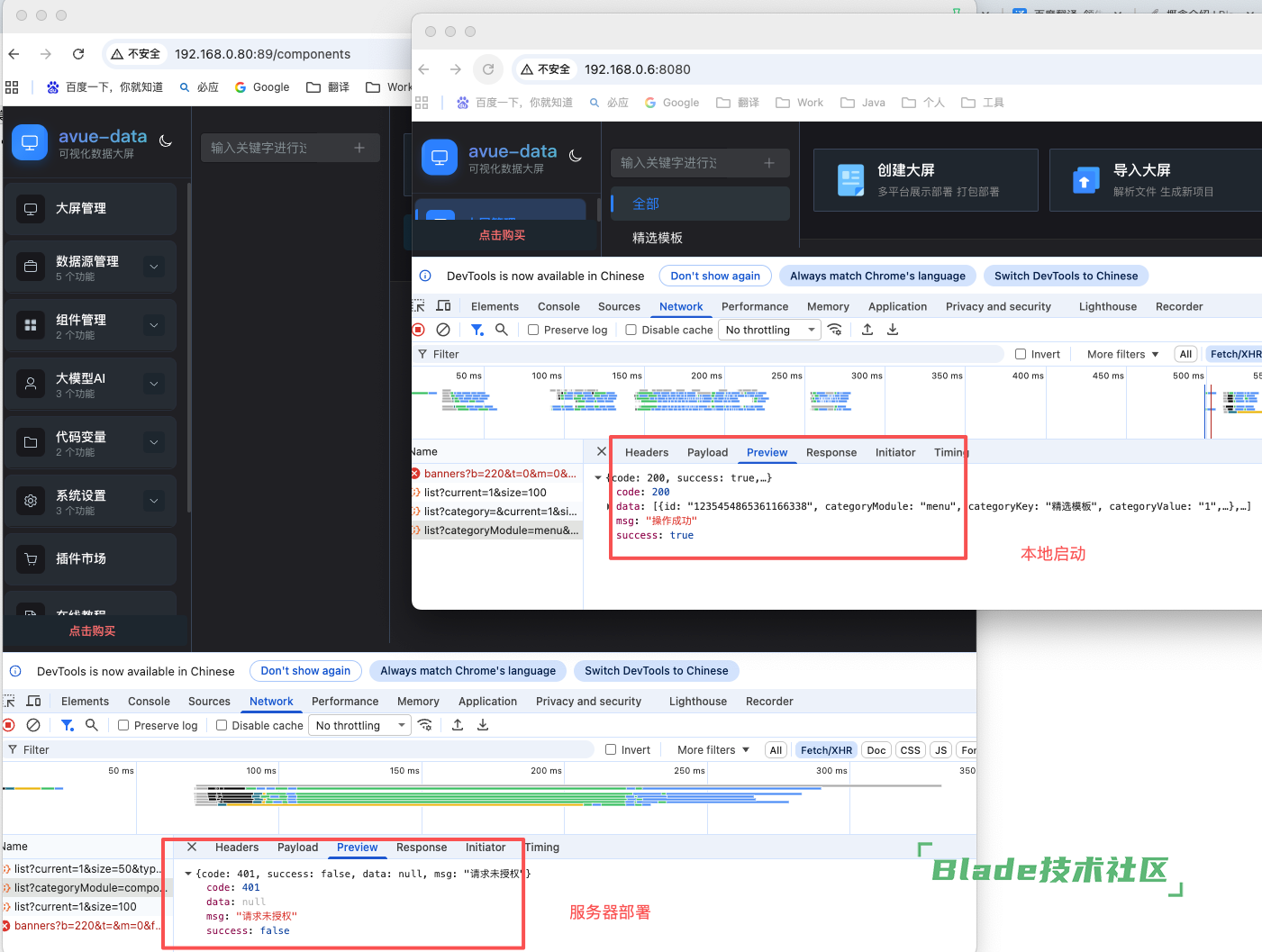This screenshot has width=1262, height=952.
Task: Click the network timeline overview in lower DevTools
Action: (x=540, y=797)
